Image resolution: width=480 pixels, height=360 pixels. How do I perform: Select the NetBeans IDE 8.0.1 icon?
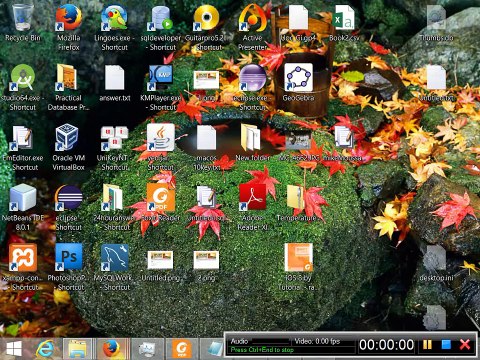coord(22,197)
